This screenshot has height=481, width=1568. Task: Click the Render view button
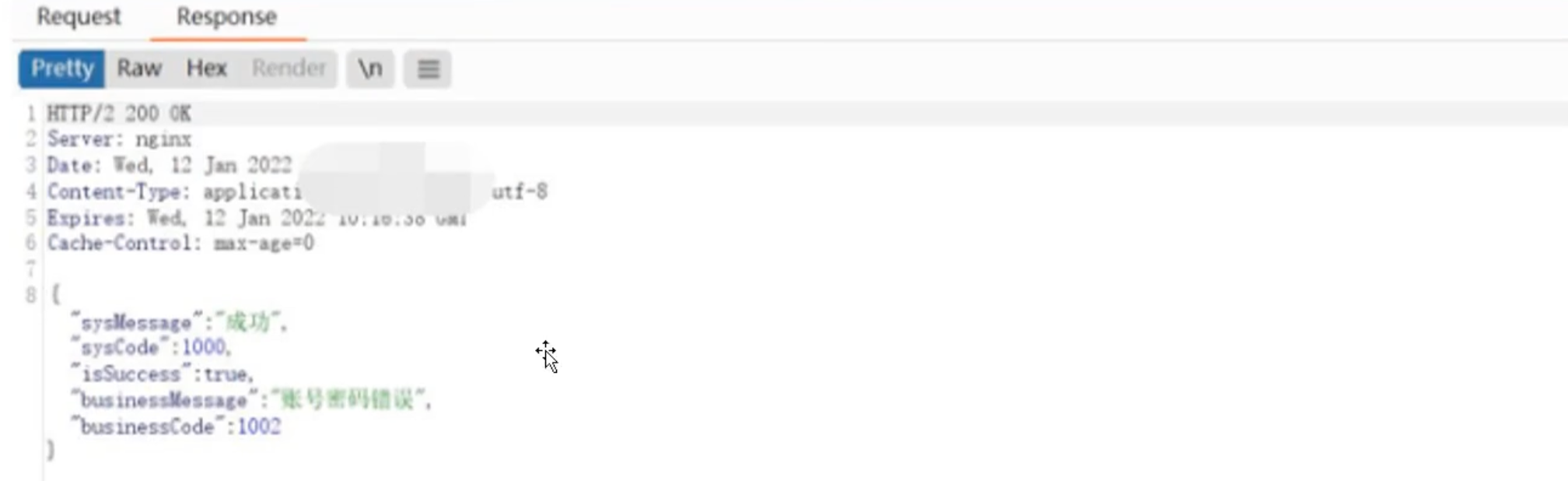pos(289,68)
